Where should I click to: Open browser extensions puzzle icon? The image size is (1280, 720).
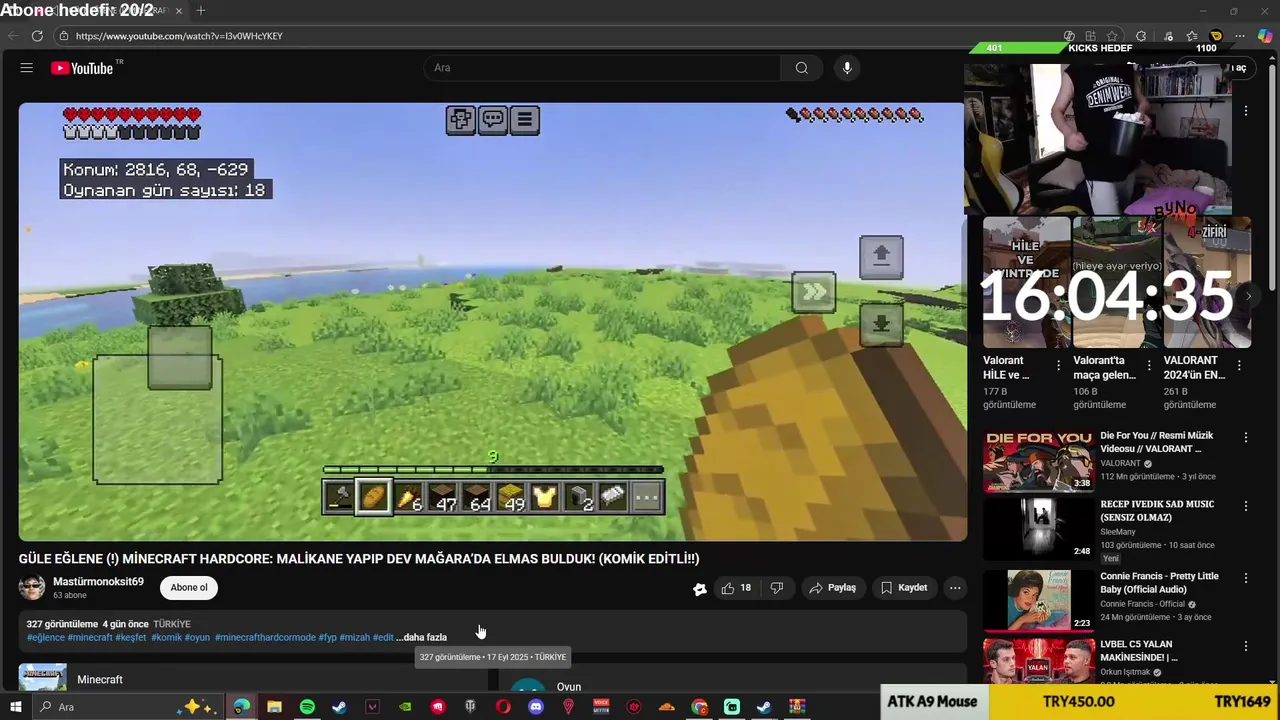click(x=1141, y=36)
